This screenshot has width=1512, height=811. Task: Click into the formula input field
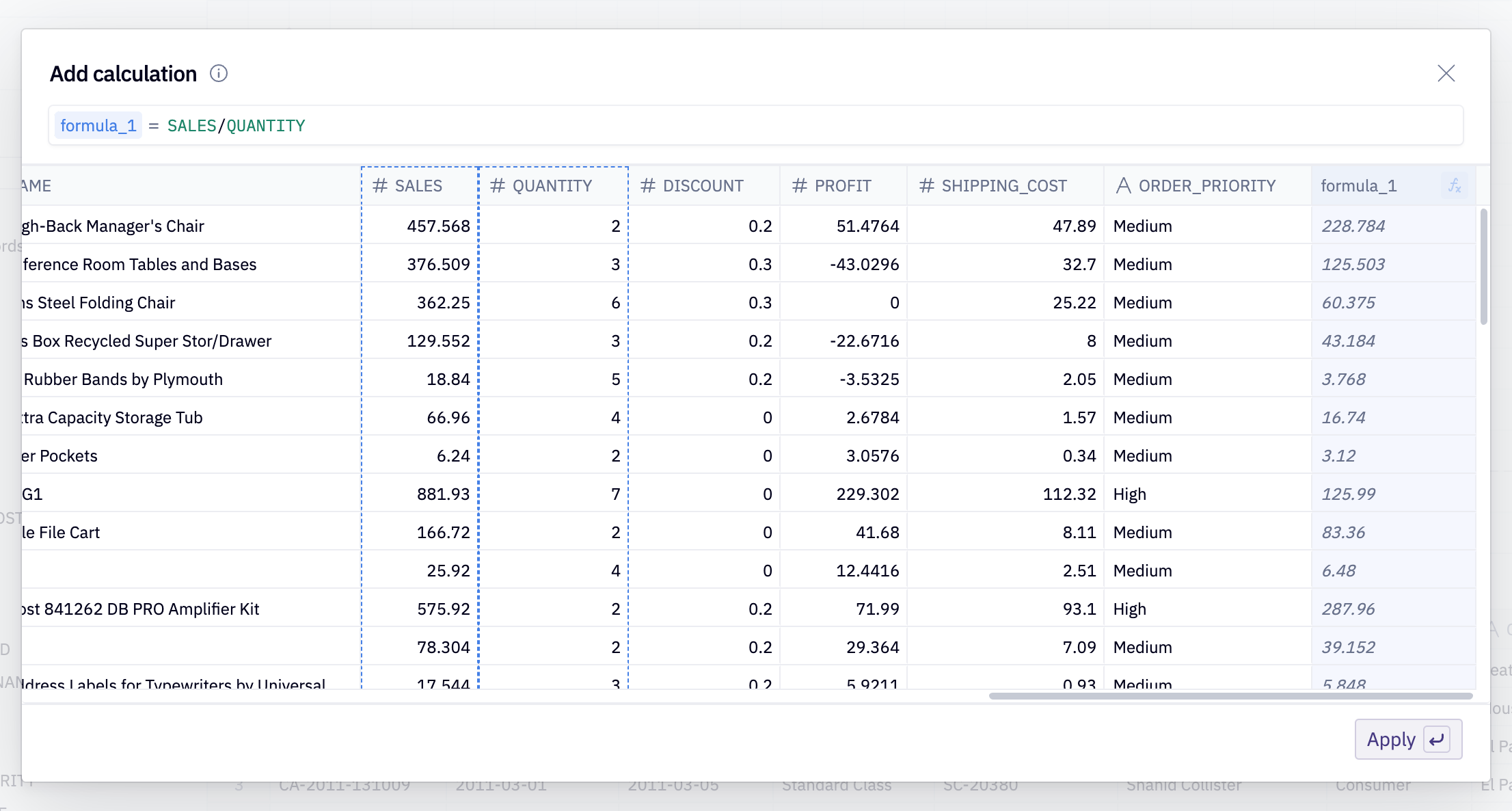[x=820, y=126]
